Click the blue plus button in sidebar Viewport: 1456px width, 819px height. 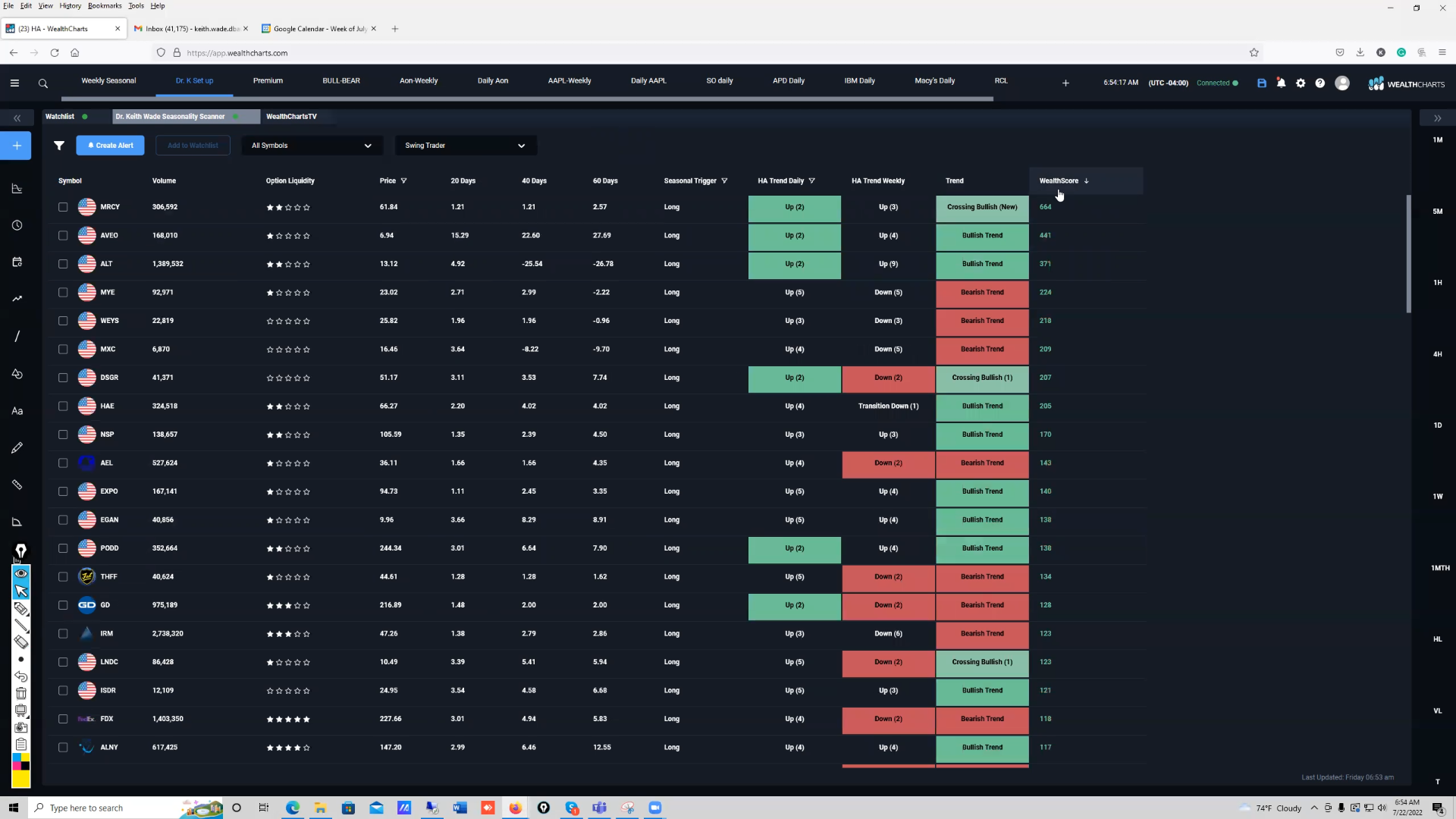tap(16, 146)
